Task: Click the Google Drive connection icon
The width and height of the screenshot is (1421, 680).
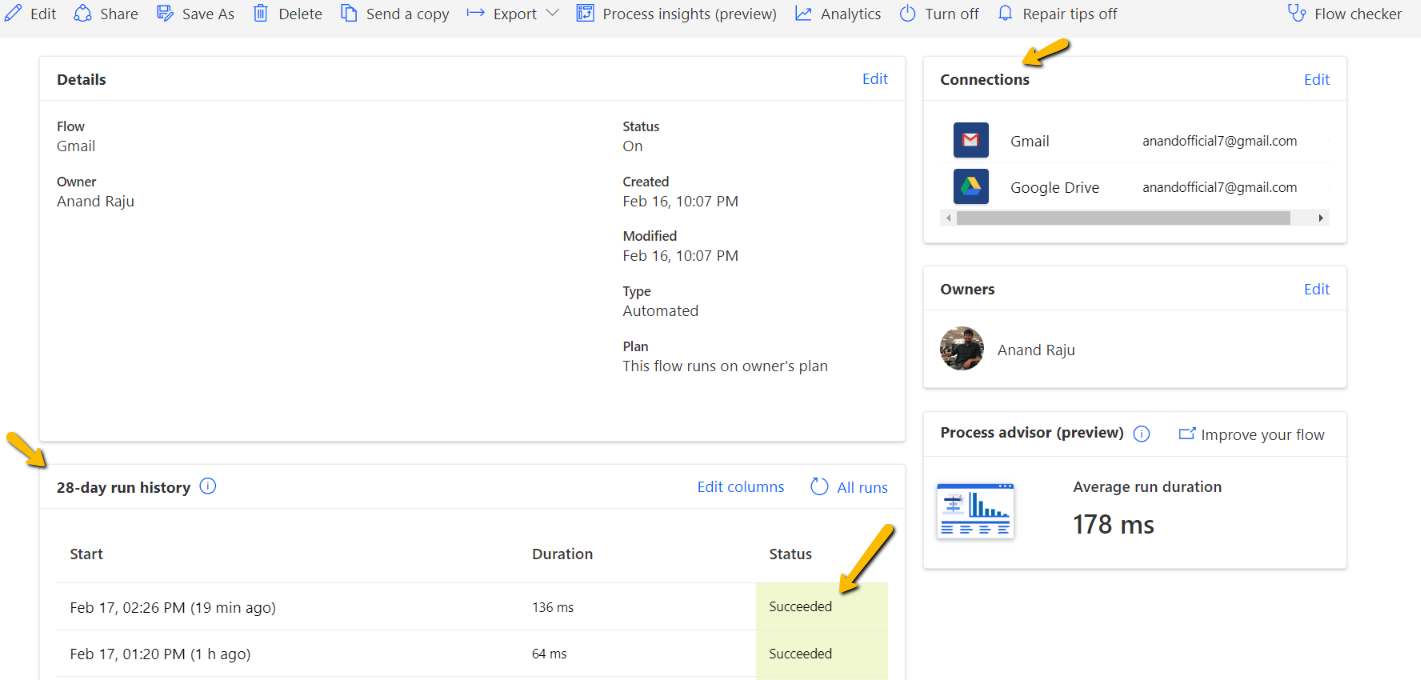Action: [970, 186]
